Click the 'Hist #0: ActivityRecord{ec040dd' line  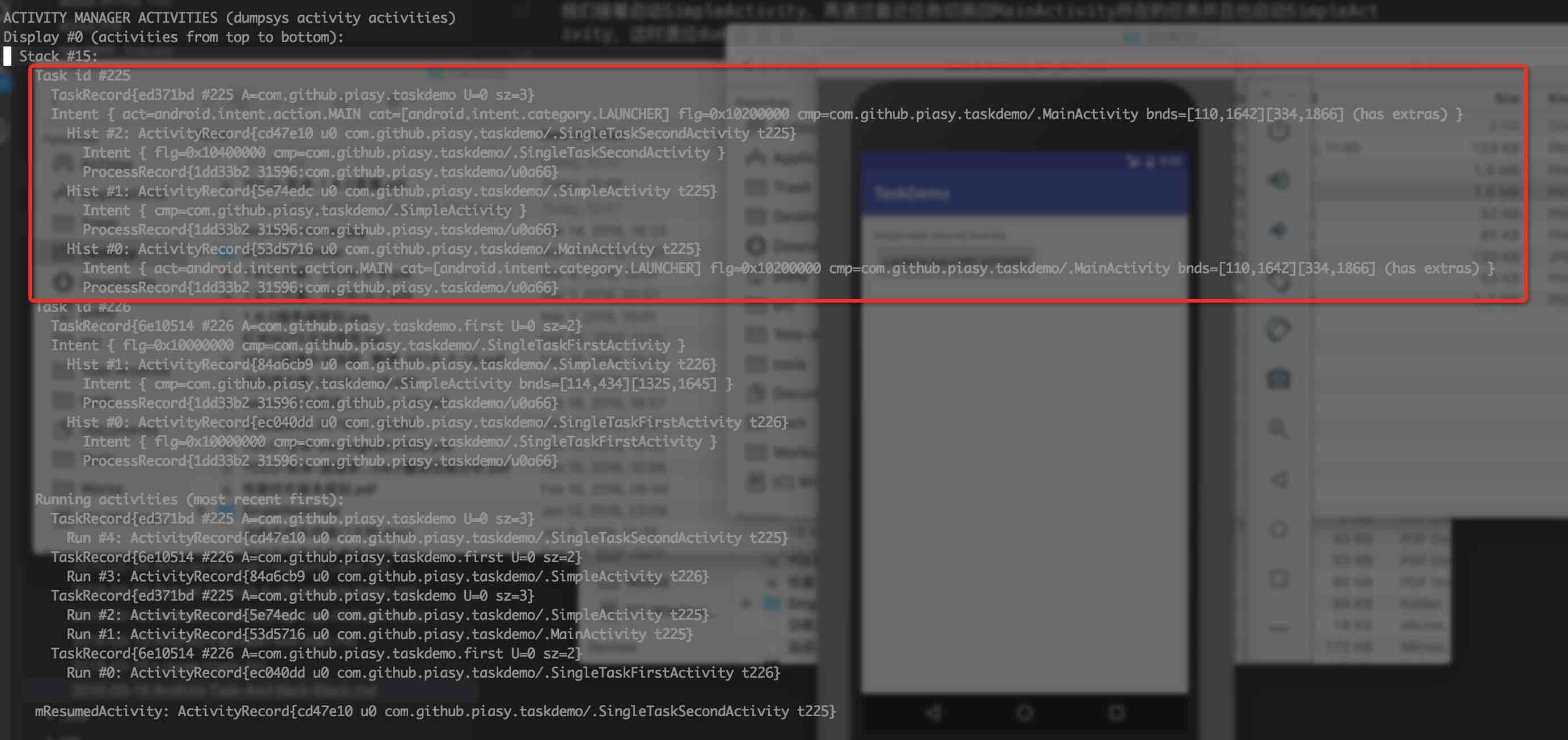click(427, 422)
